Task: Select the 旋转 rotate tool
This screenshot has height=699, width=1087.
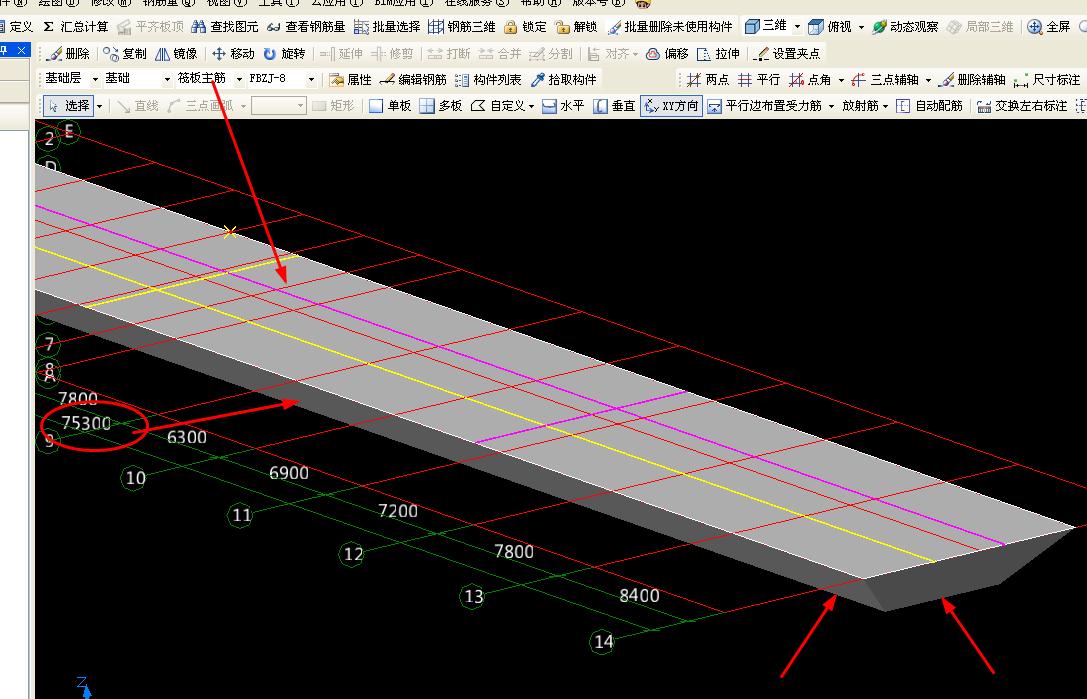Action: 284,53
